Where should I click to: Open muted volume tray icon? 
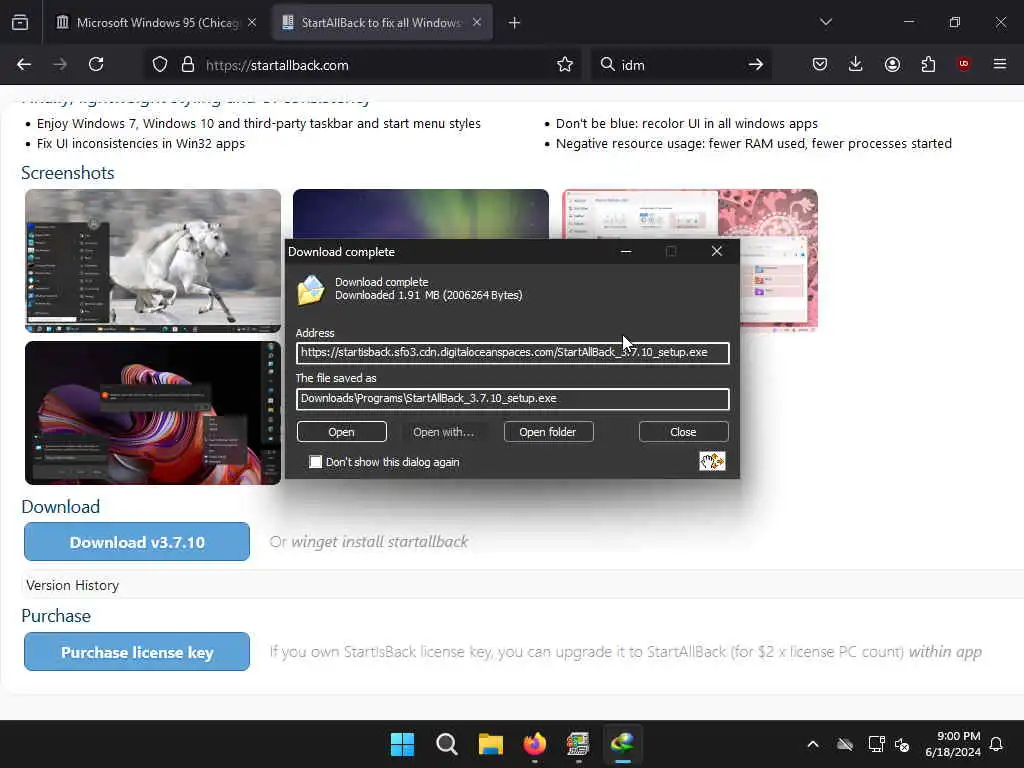click(902, 744)
